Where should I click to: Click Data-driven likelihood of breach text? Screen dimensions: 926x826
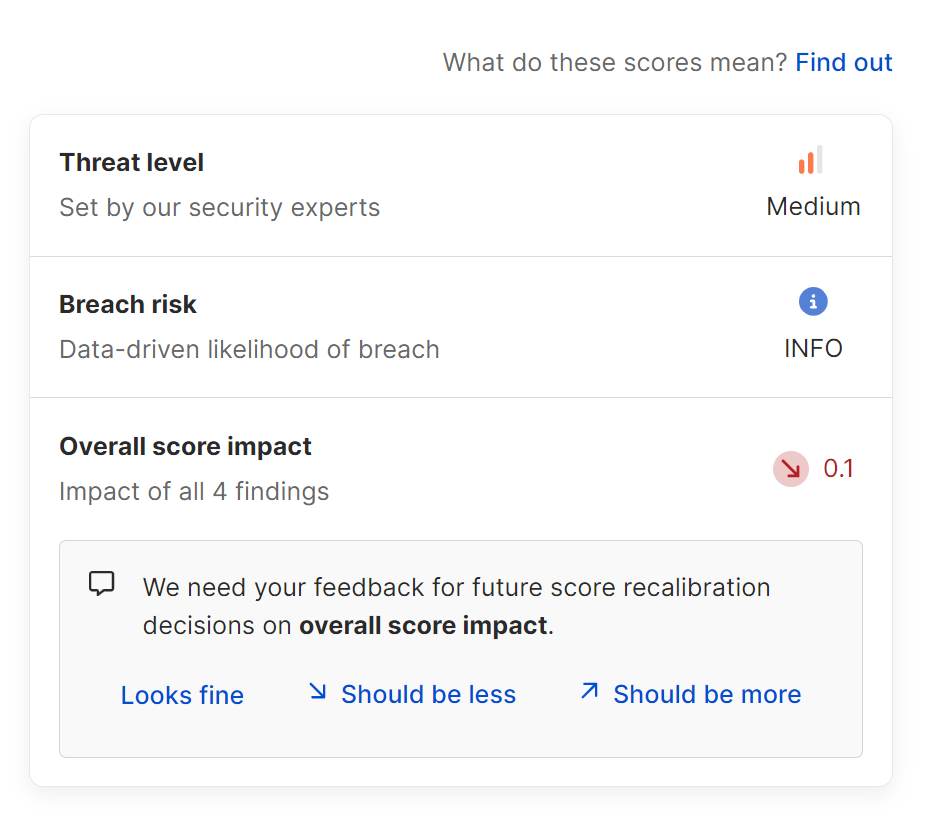click(x=249, y=350)
